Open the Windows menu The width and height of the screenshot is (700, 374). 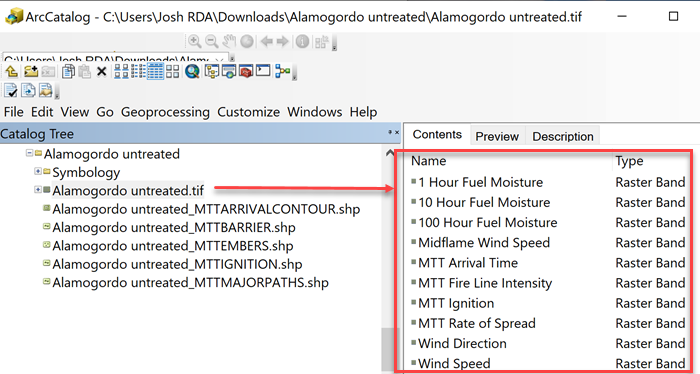tap(314, 112)
